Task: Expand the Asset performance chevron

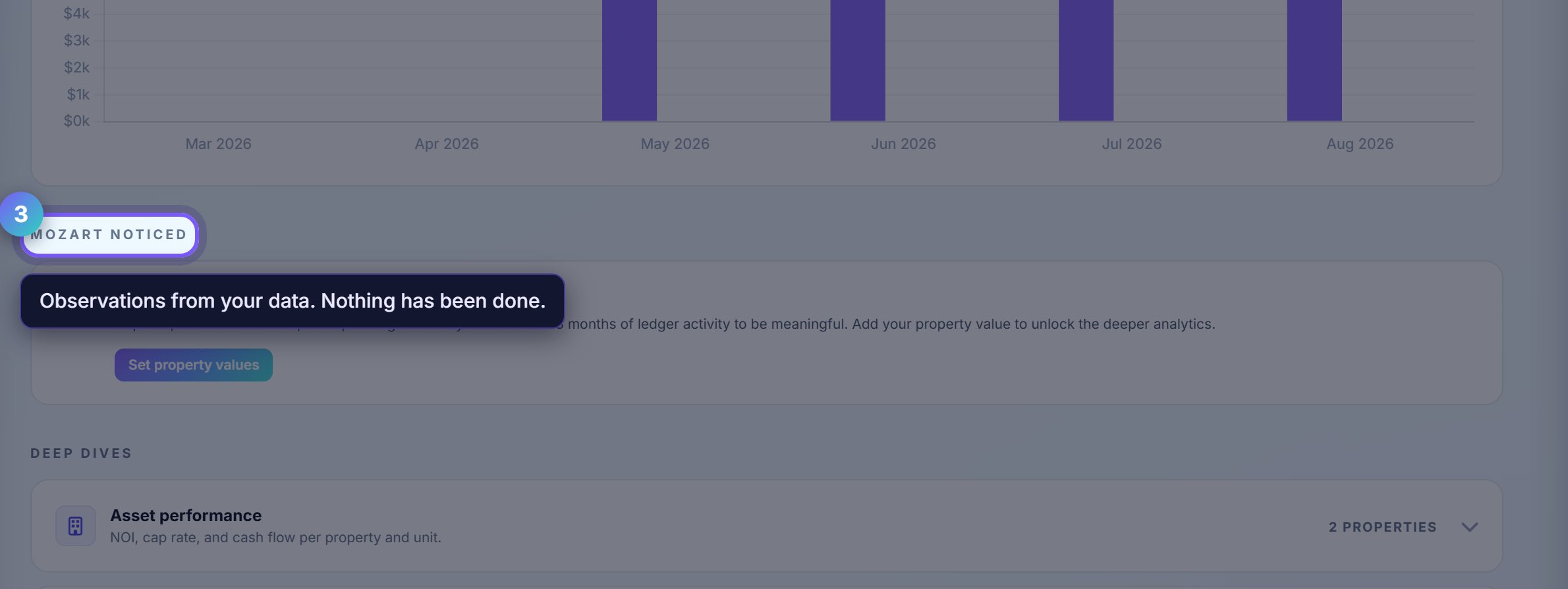Action: coord(1469,527)
